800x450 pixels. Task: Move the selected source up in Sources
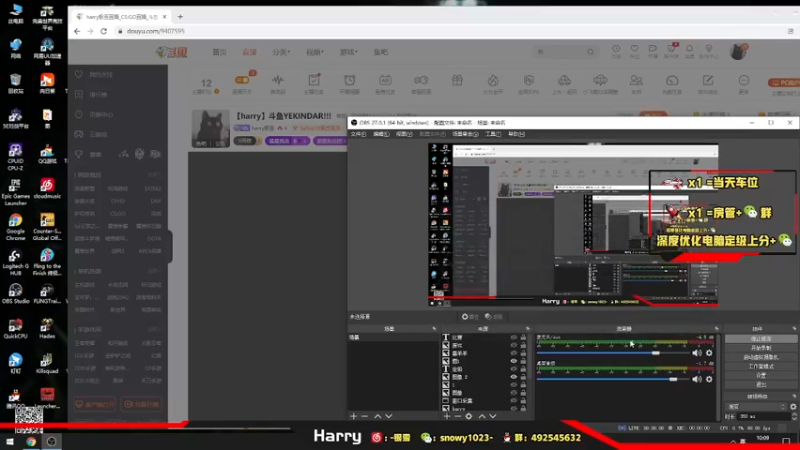[x=482, y=416]
